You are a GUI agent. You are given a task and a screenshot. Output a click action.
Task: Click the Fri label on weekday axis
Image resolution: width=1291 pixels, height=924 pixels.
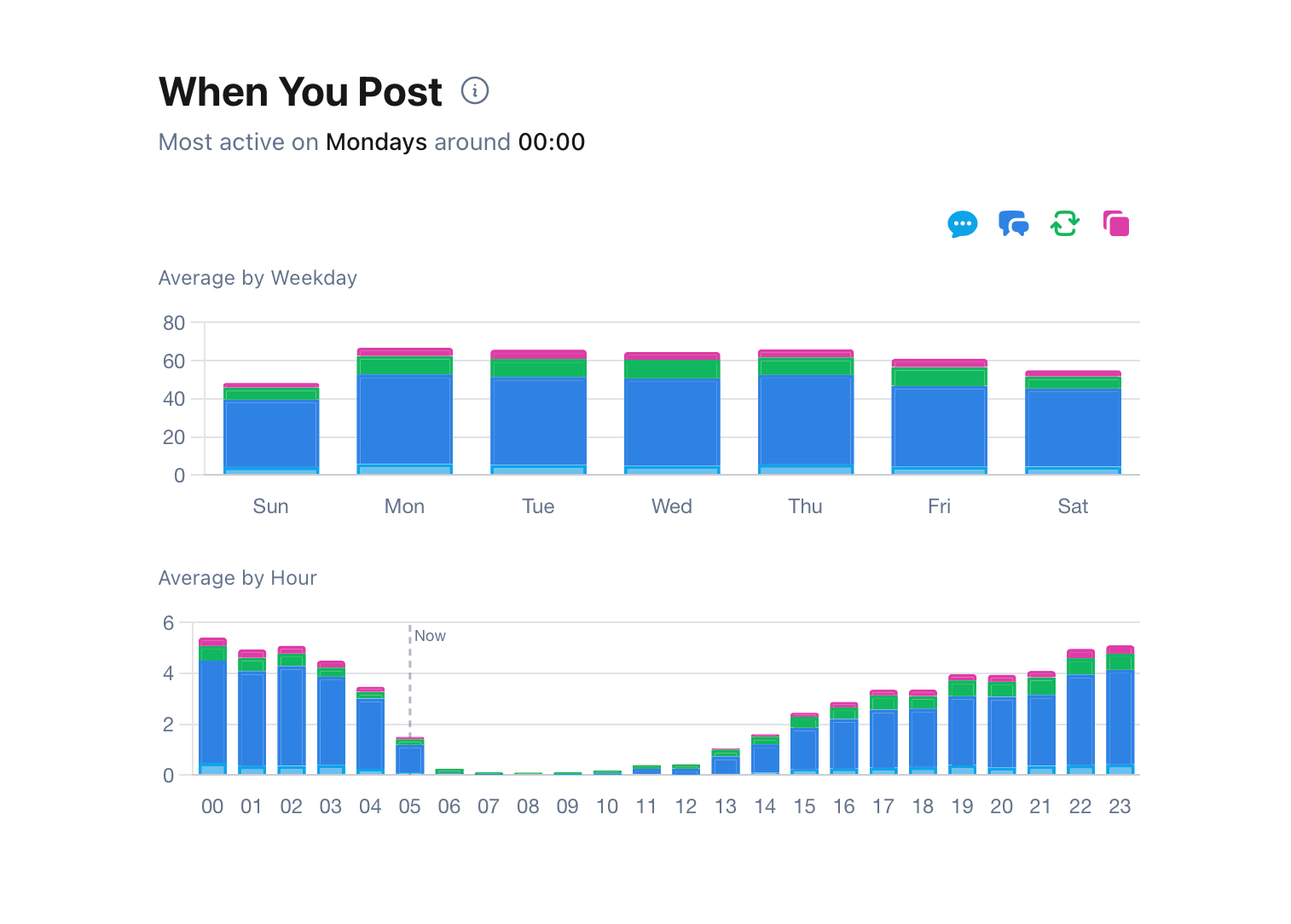(x=939, y=506)
